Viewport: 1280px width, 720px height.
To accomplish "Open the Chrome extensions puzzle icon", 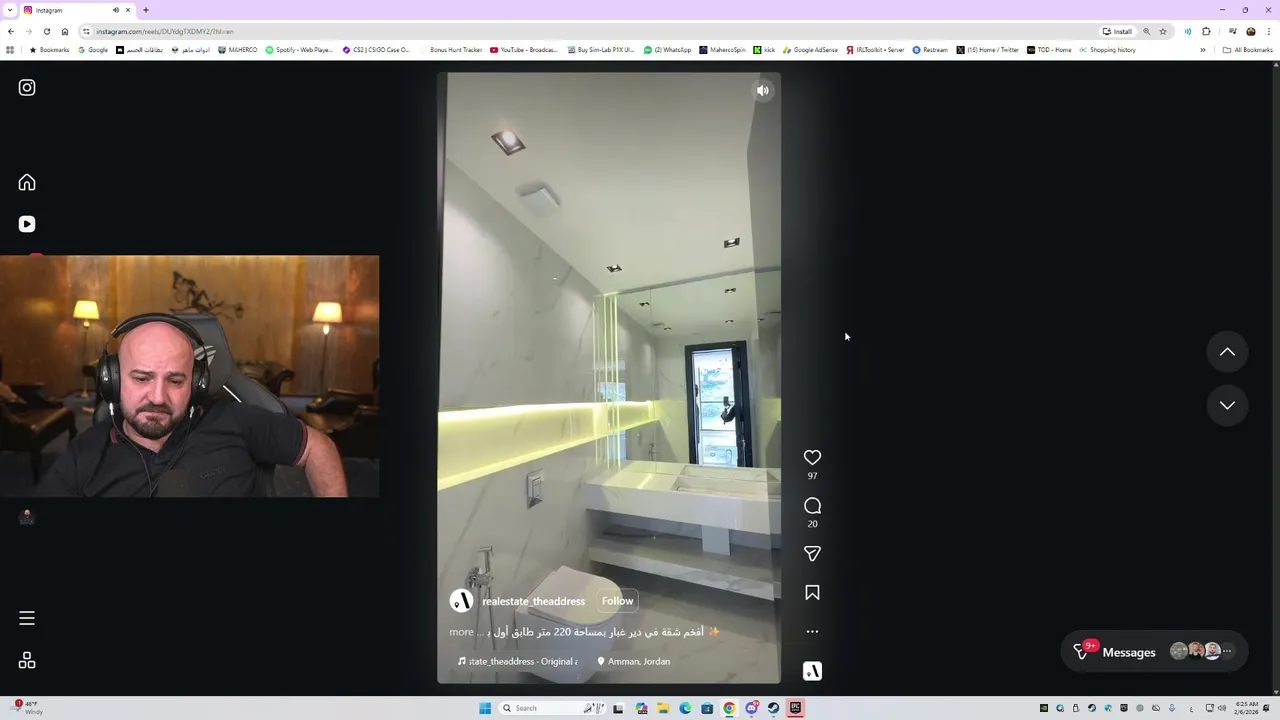I will tap(1206, 31).
